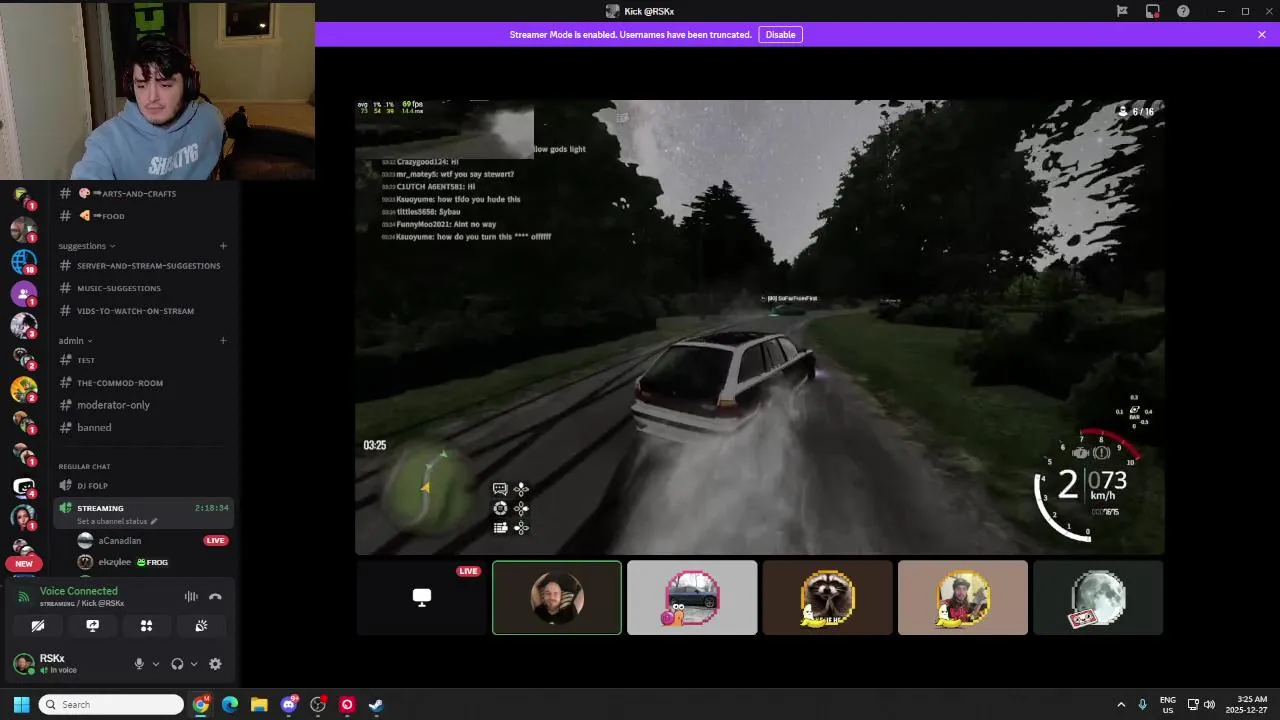Open the Discord inbox icon
This screenshot has width=1280, height=720.
(x=1153, y=11)
